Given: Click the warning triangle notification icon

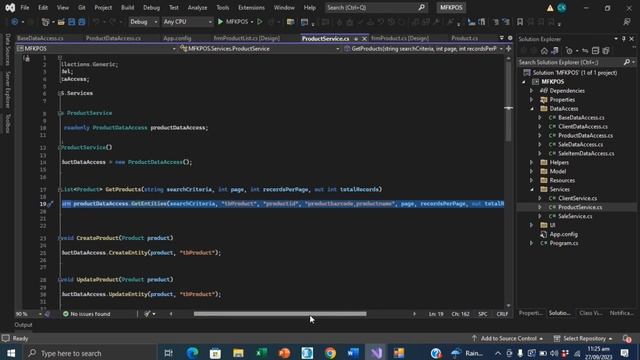Looking at the screenshot, I should tap(550, 8).
